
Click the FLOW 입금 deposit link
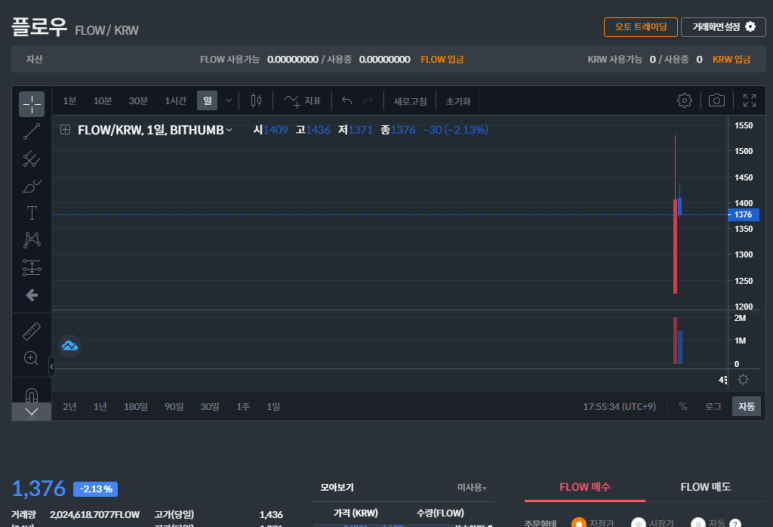pos(442,60)
